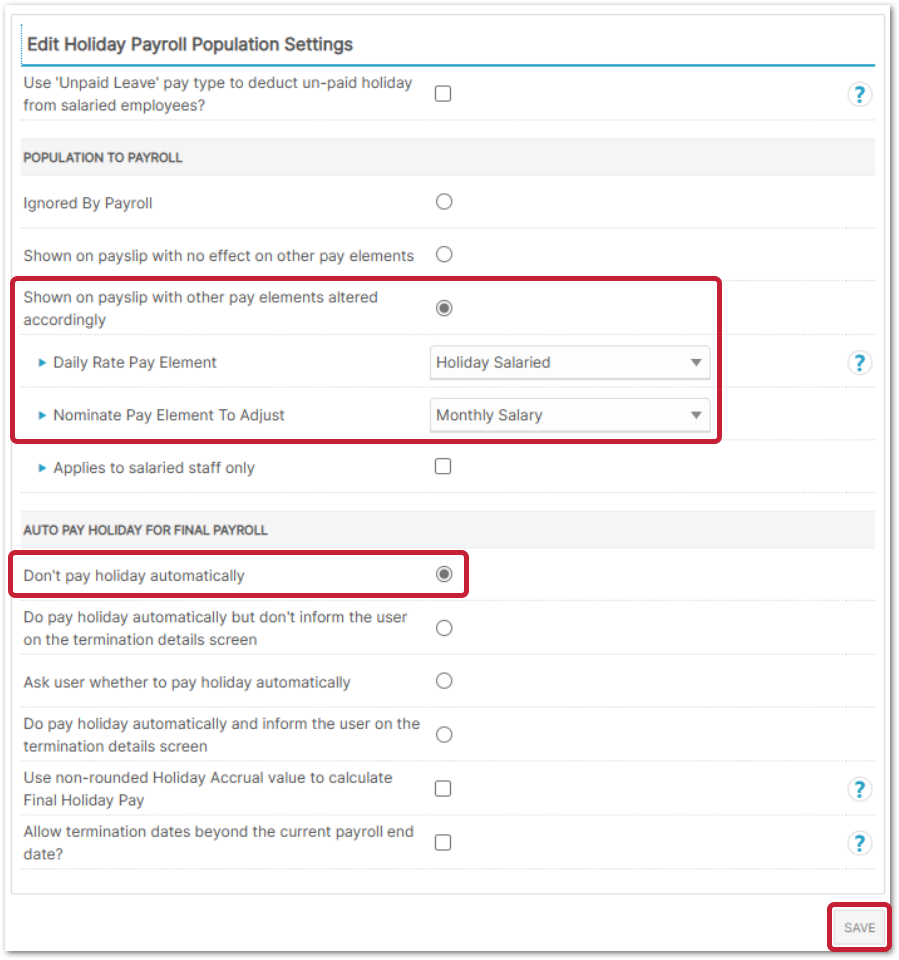Open the Holiday Salaried dropdown
The height and width of the screenshot is (960, 899).
pyautogui.click(x=569, y=362)
